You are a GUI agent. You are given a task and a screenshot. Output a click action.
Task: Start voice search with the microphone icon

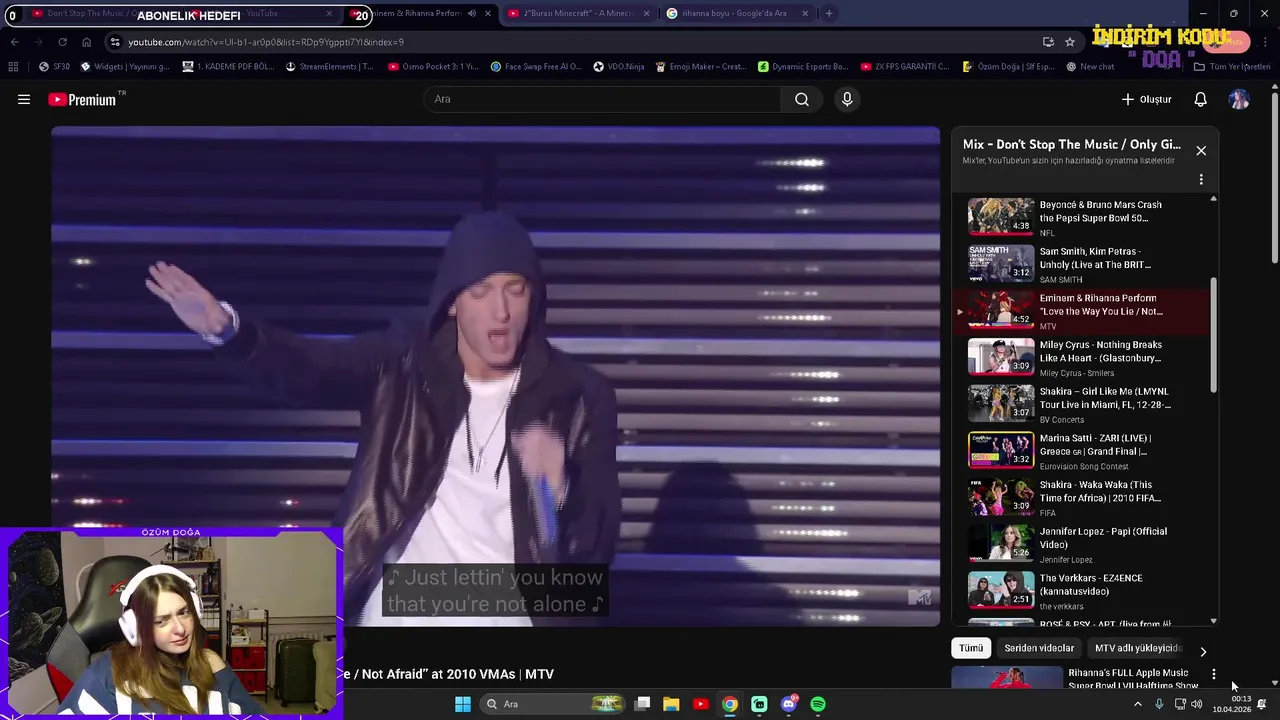[x=847, y=99]
